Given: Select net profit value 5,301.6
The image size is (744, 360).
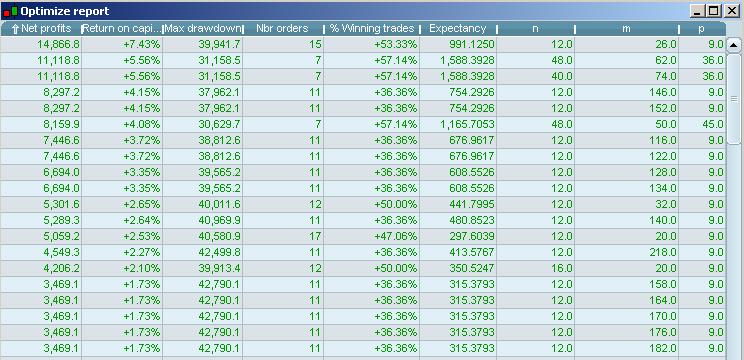Looking at the screenshot, I should pos(61,204).
